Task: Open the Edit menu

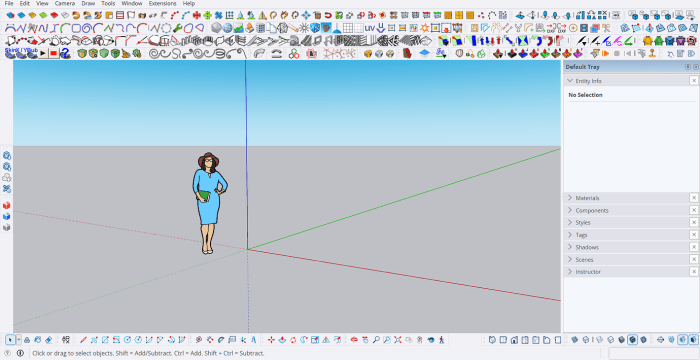Action: tap(25, 3)
